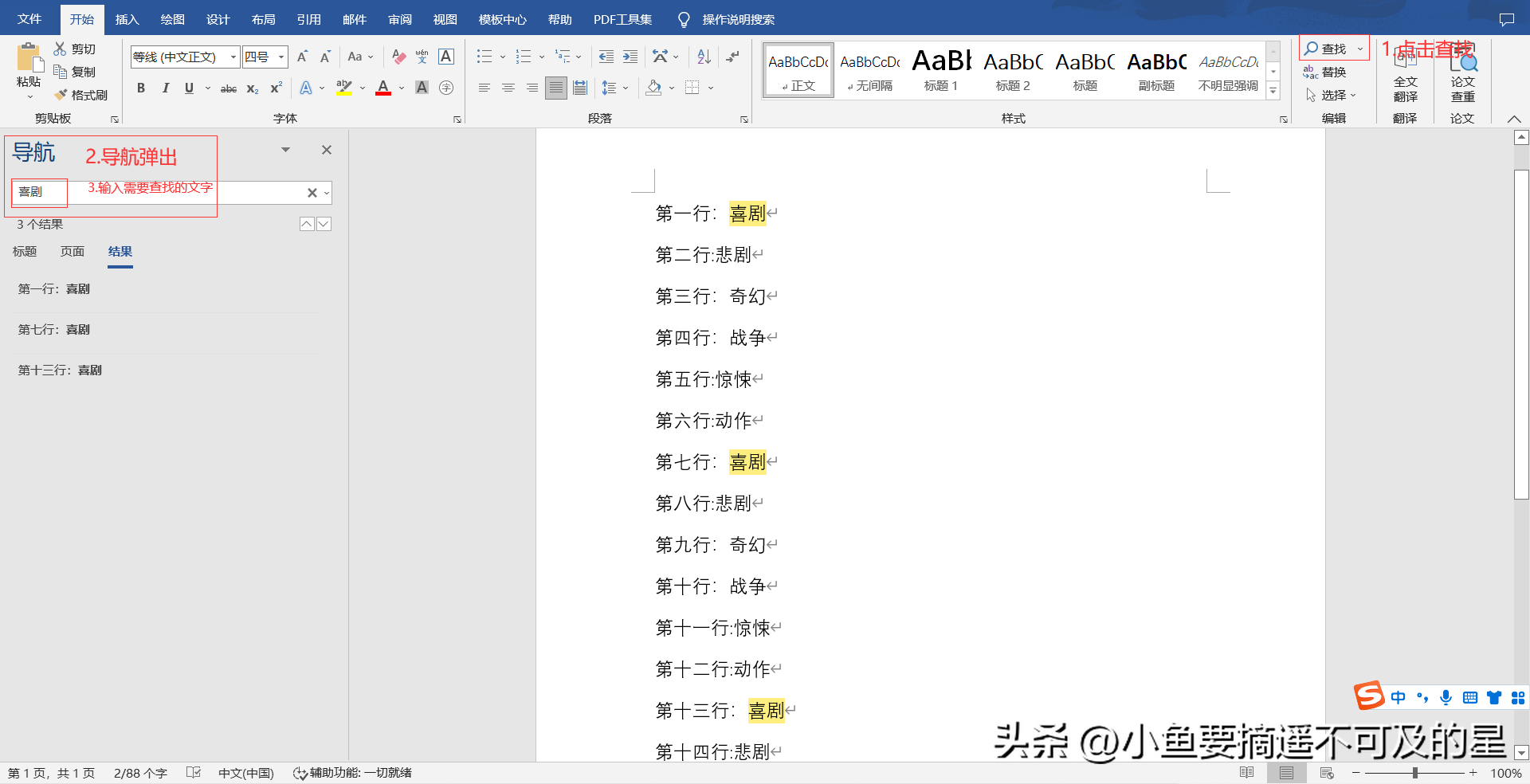This screenshot has width=1530, height=784.
Task: Switch to read mode view icon
Action: 1247,773
